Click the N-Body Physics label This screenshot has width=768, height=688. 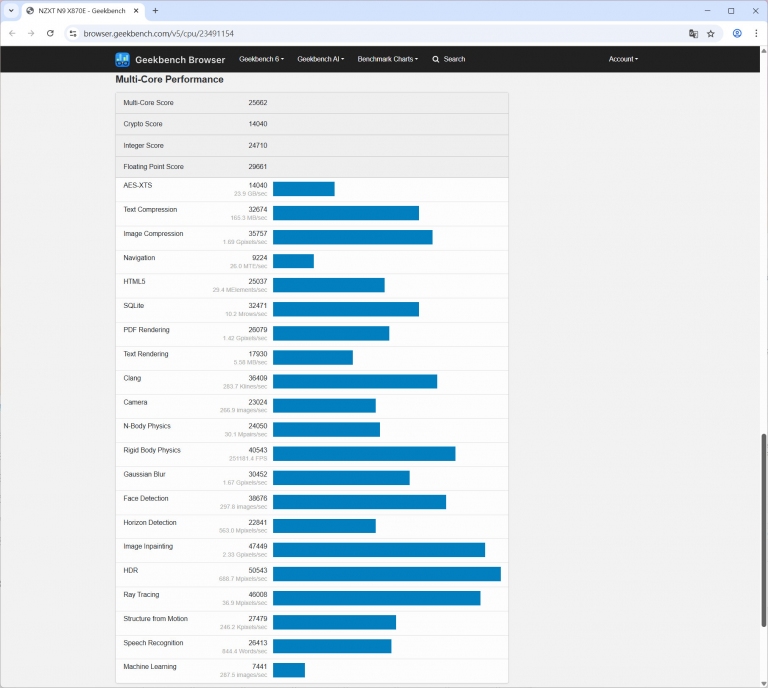click(x=147, y=426)
